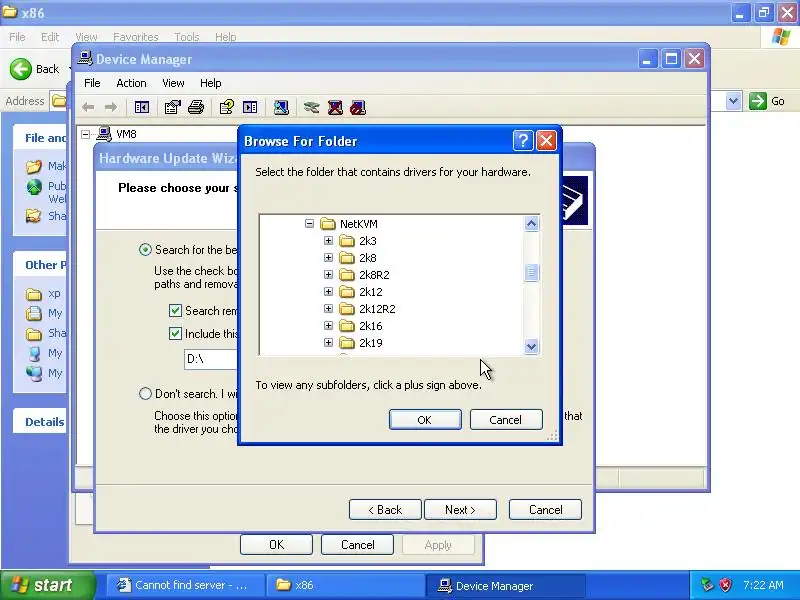The width and height of the screenshot is (800, 600).
Task: Expand the 2k8R2 folder
Action: (x=328, y=274)
